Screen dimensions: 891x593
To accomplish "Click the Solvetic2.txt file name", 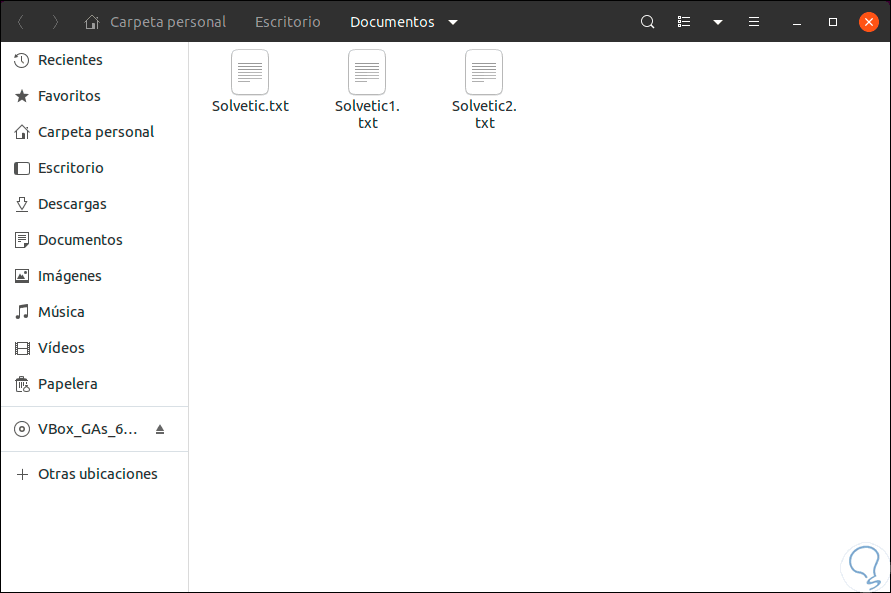I will click(x=484, y=114).
